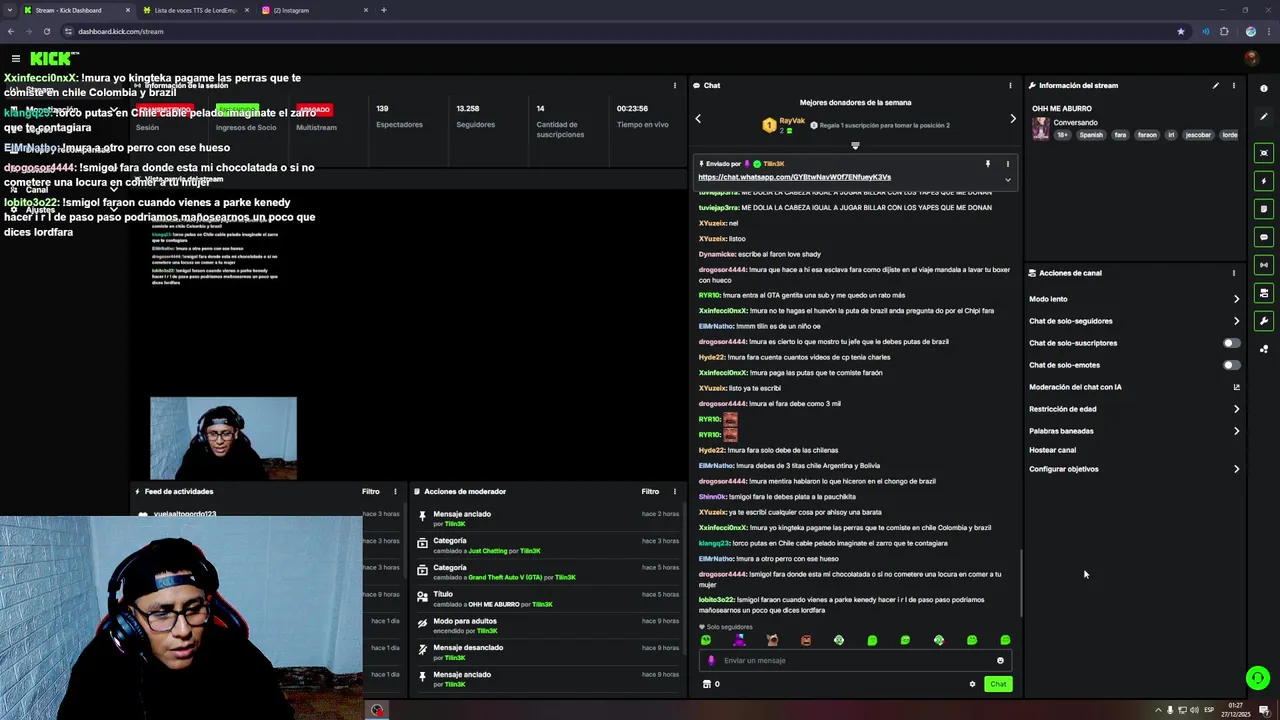The width and height of the screenshot is (1280, 720).
Task: Open stream information panel options menu
Action: 1233,85
